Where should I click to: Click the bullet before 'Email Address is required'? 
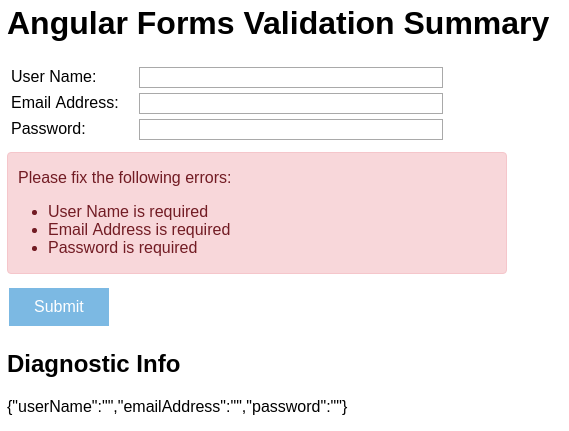pos(35,231)
